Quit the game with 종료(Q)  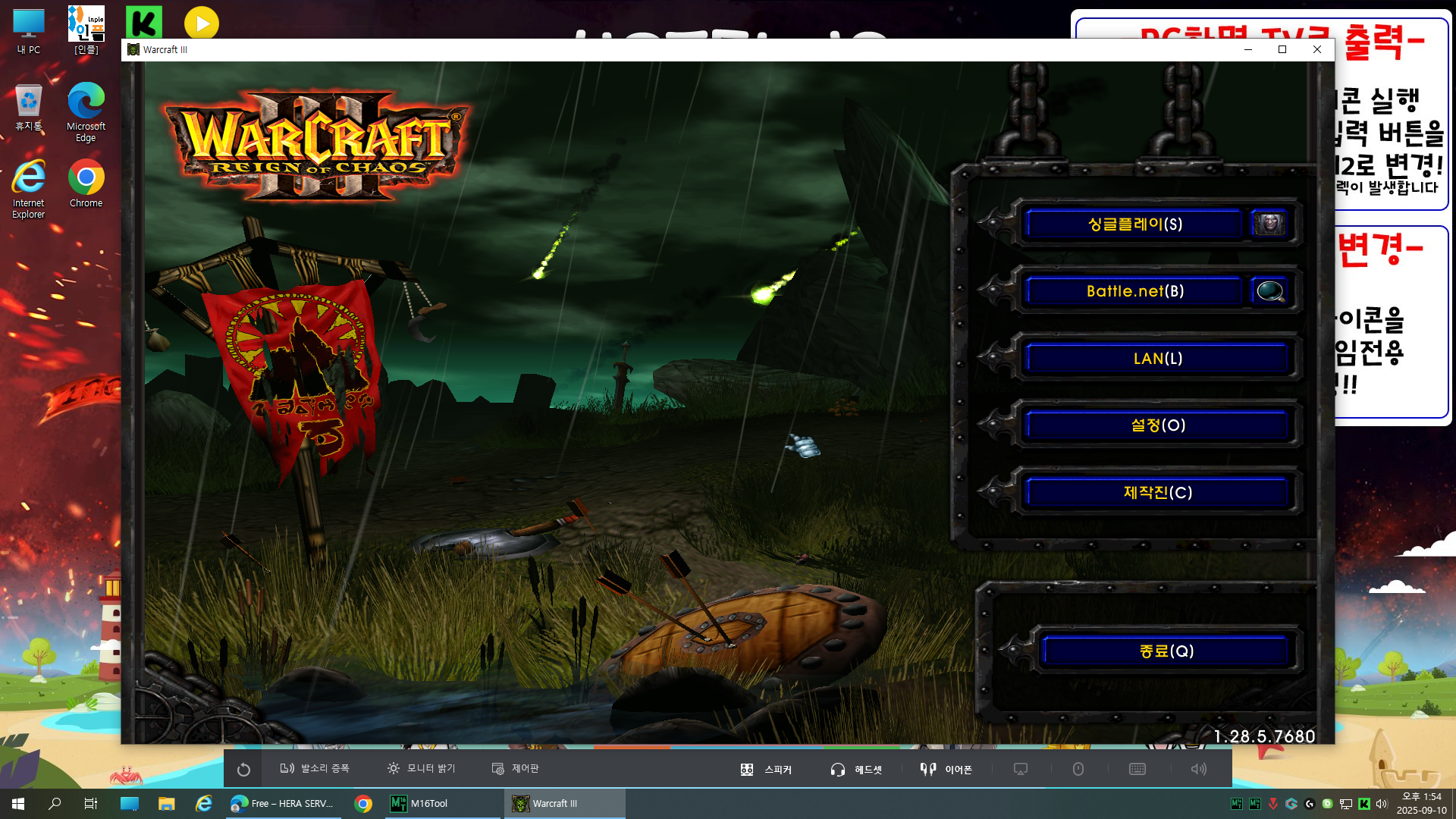pos(1166,651)
